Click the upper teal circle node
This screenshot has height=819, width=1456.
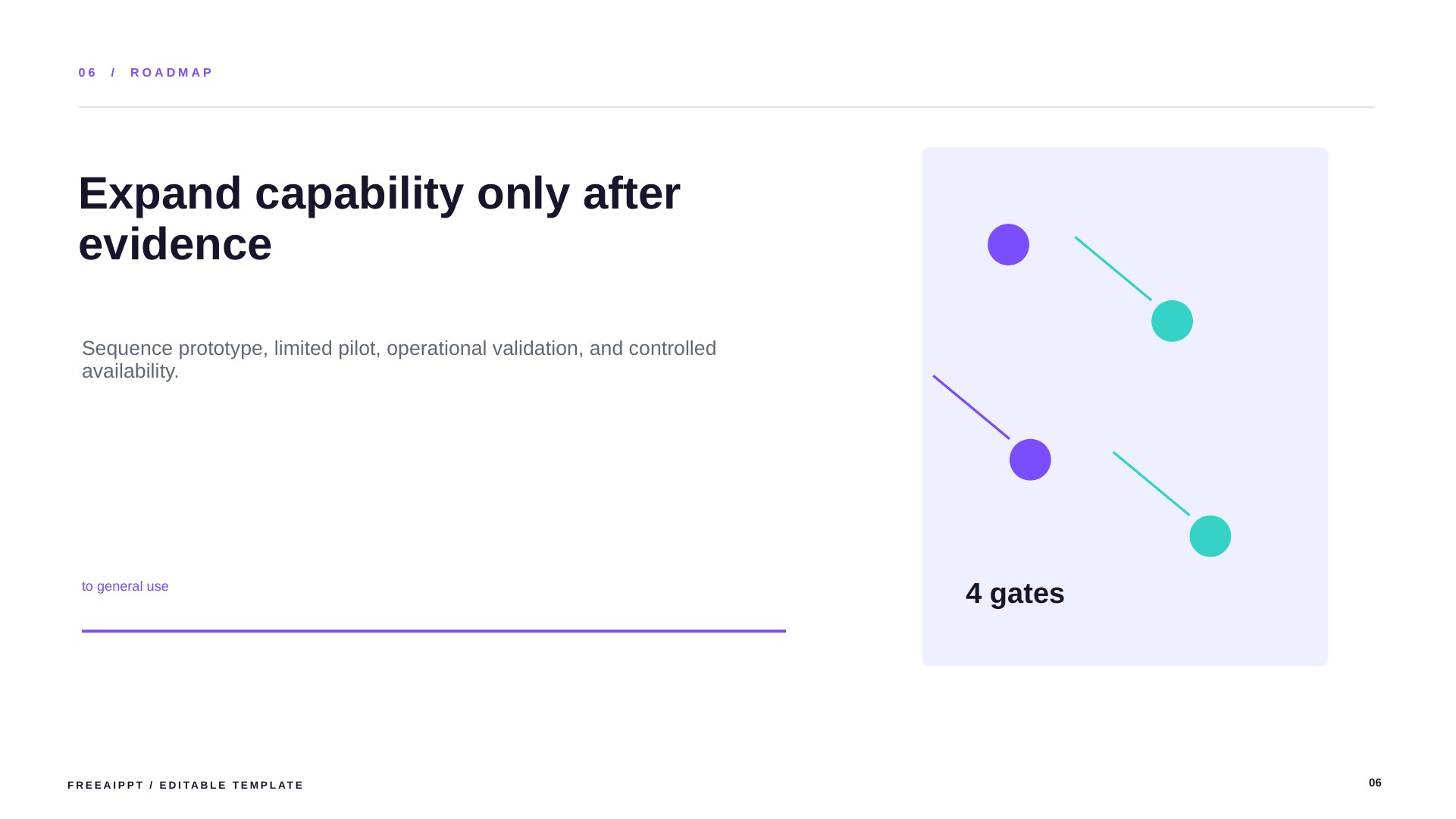(1172, 321)
